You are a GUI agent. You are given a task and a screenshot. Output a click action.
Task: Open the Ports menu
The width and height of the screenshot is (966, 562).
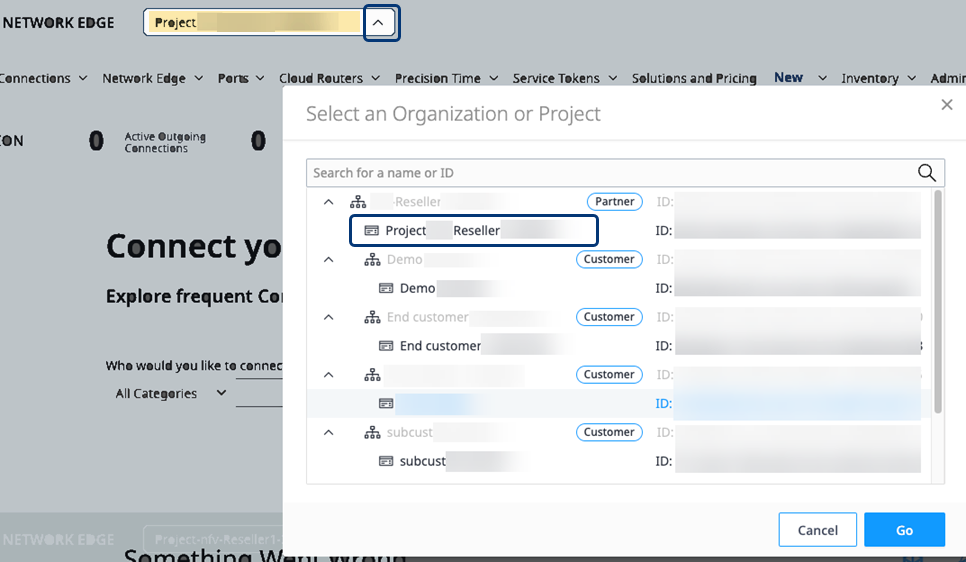click(x=241, y=78)
